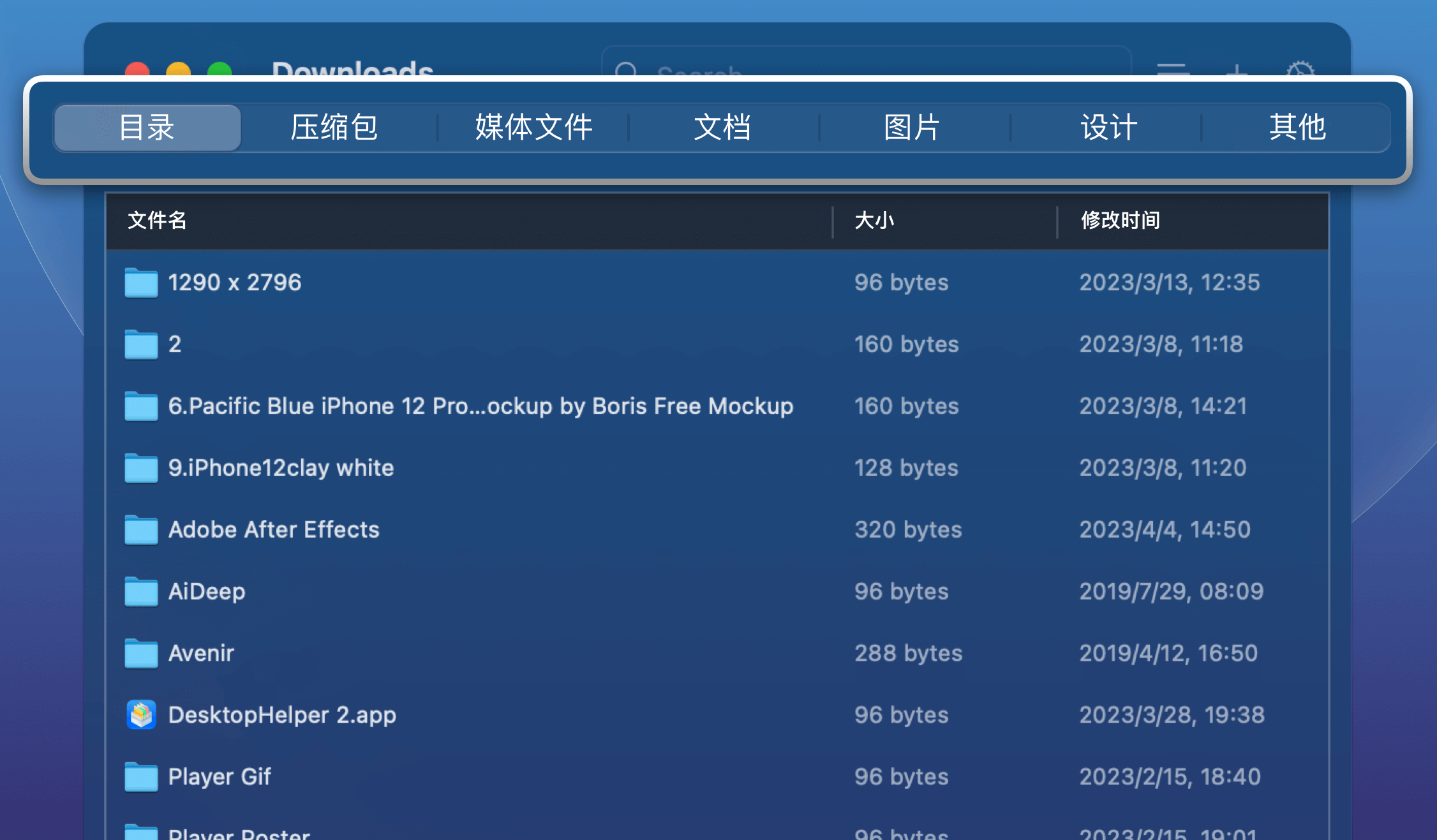1437x840 pixels.
Task: Select the file name 1290 x 2796
Action: tap(235, 283)
